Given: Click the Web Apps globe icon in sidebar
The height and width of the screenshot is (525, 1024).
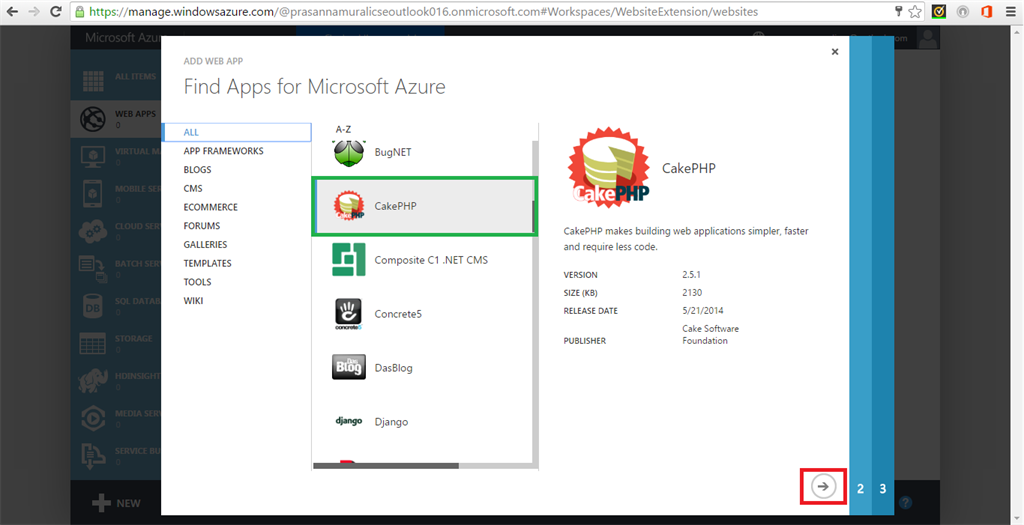Looking at the screenshot, I should tap(93, 118).
